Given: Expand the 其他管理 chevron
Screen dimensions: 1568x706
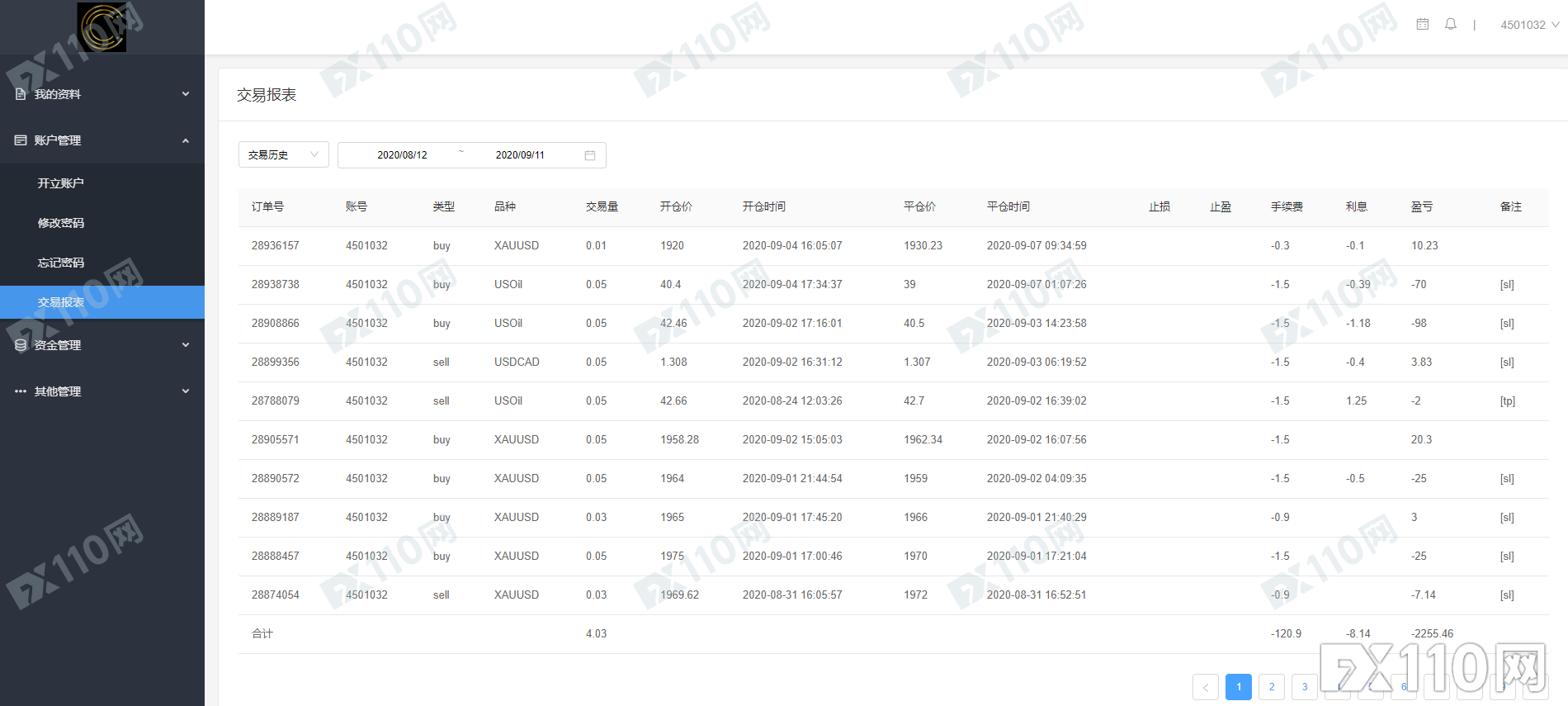Looking at the screenshot, I should pos(186,391).
